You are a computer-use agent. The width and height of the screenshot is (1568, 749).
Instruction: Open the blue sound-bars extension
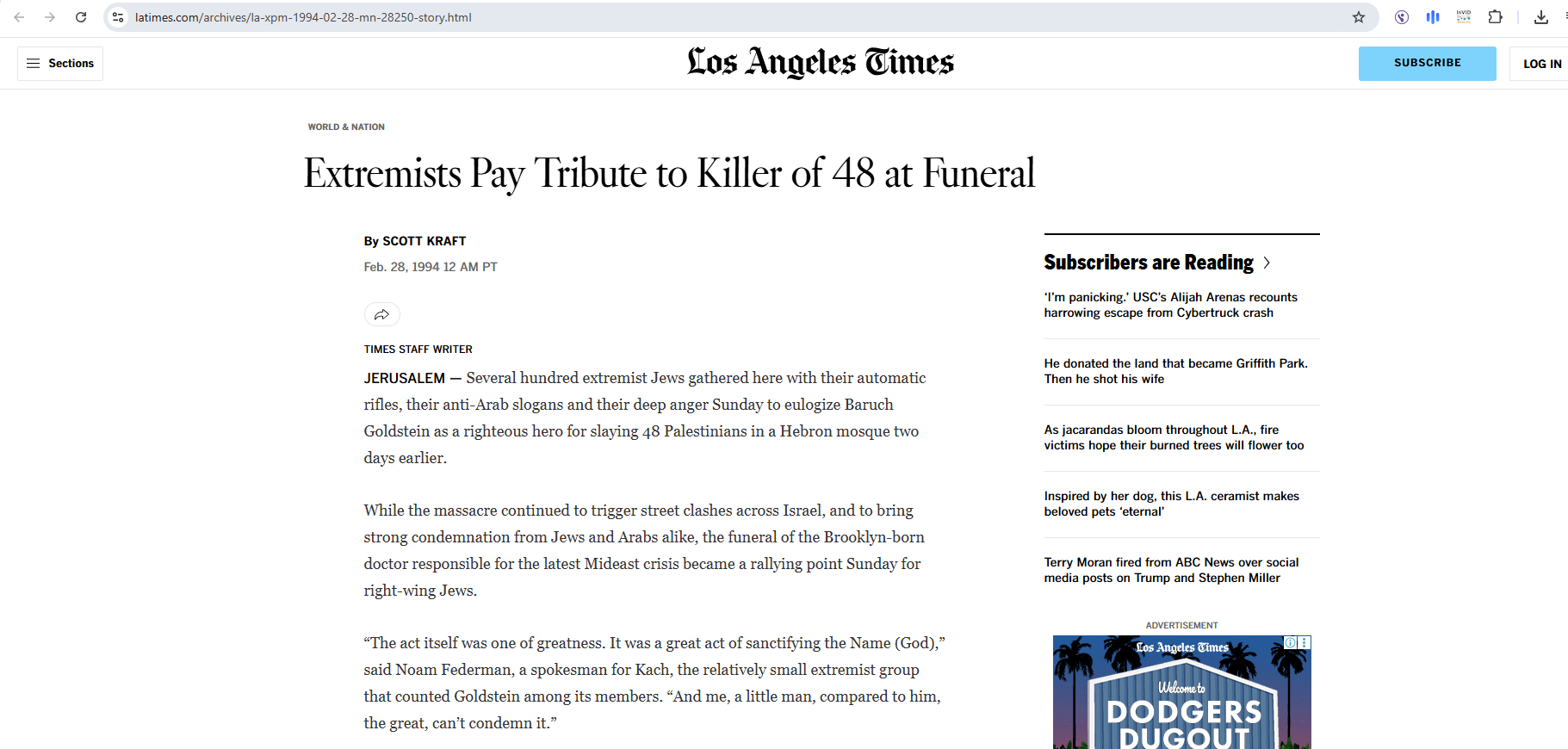[1433, 17]
